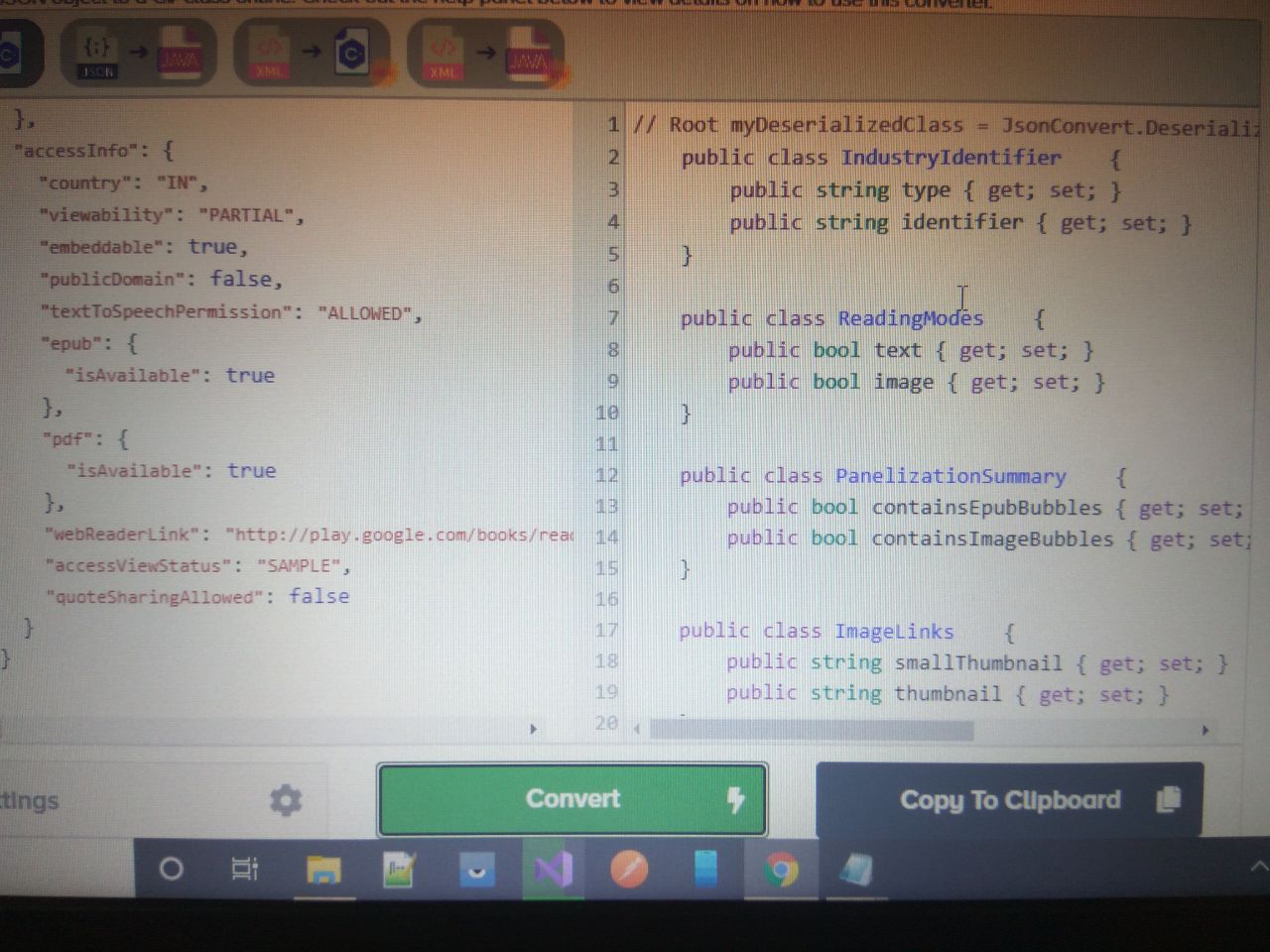Click the "quoteSharingAllowed": false line
This screenshot has width=1270, height=952.
[196, 597]
